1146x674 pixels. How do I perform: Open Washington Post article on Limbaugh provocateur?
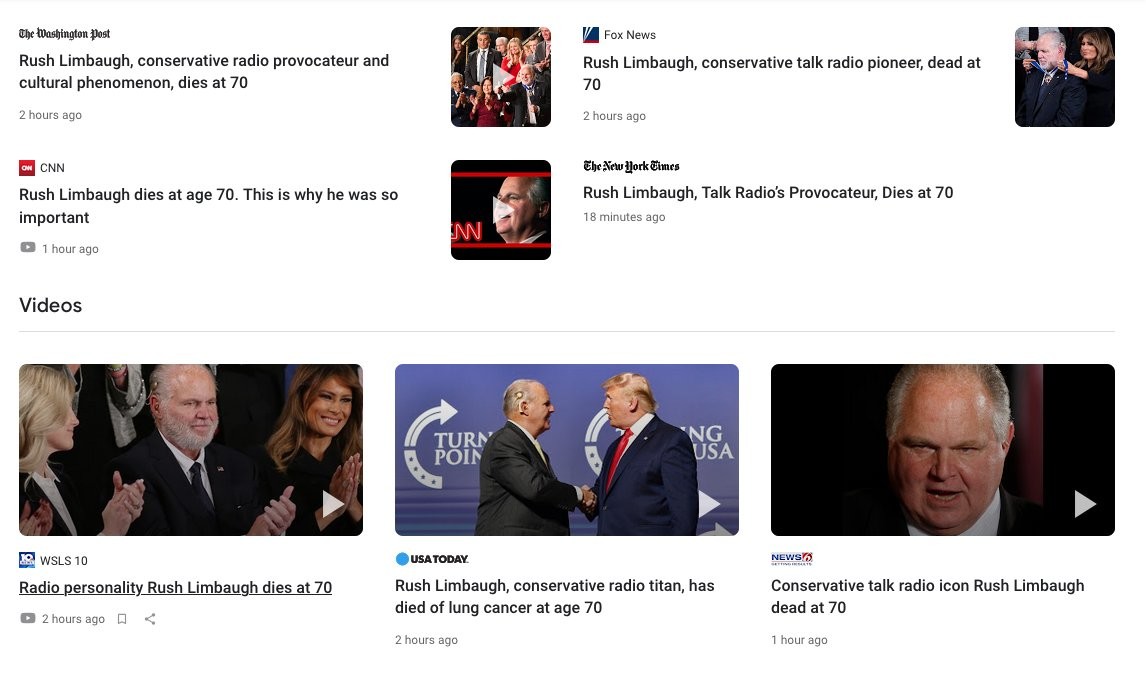tap(204, 72)
